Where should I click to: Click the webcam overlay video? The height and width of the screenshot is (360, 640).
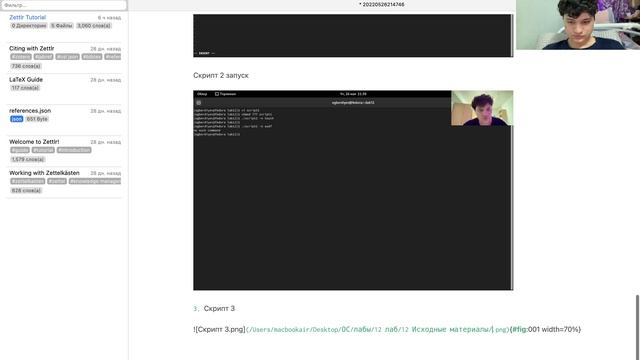pos(578,24)
